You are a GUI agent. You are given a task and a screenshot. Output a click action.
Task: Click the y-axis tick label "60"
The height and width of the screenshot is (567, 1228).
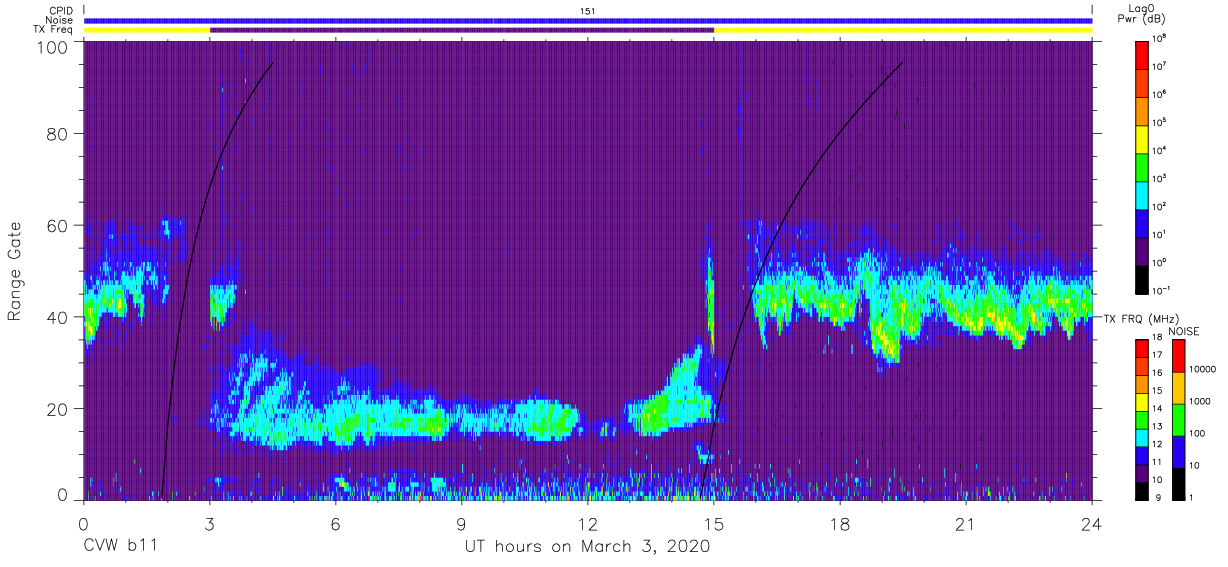click(x=57, y=225)
